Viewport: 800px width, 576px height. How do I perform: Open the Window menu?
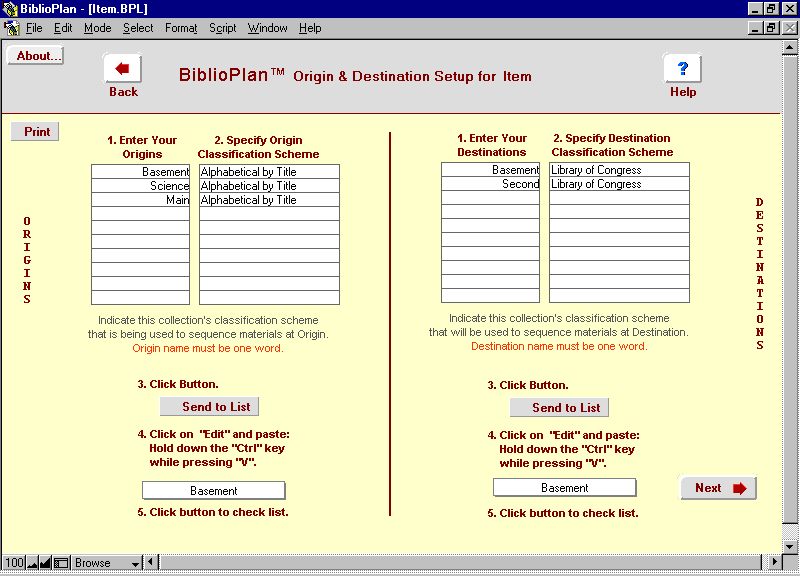(x=267, y=28)
